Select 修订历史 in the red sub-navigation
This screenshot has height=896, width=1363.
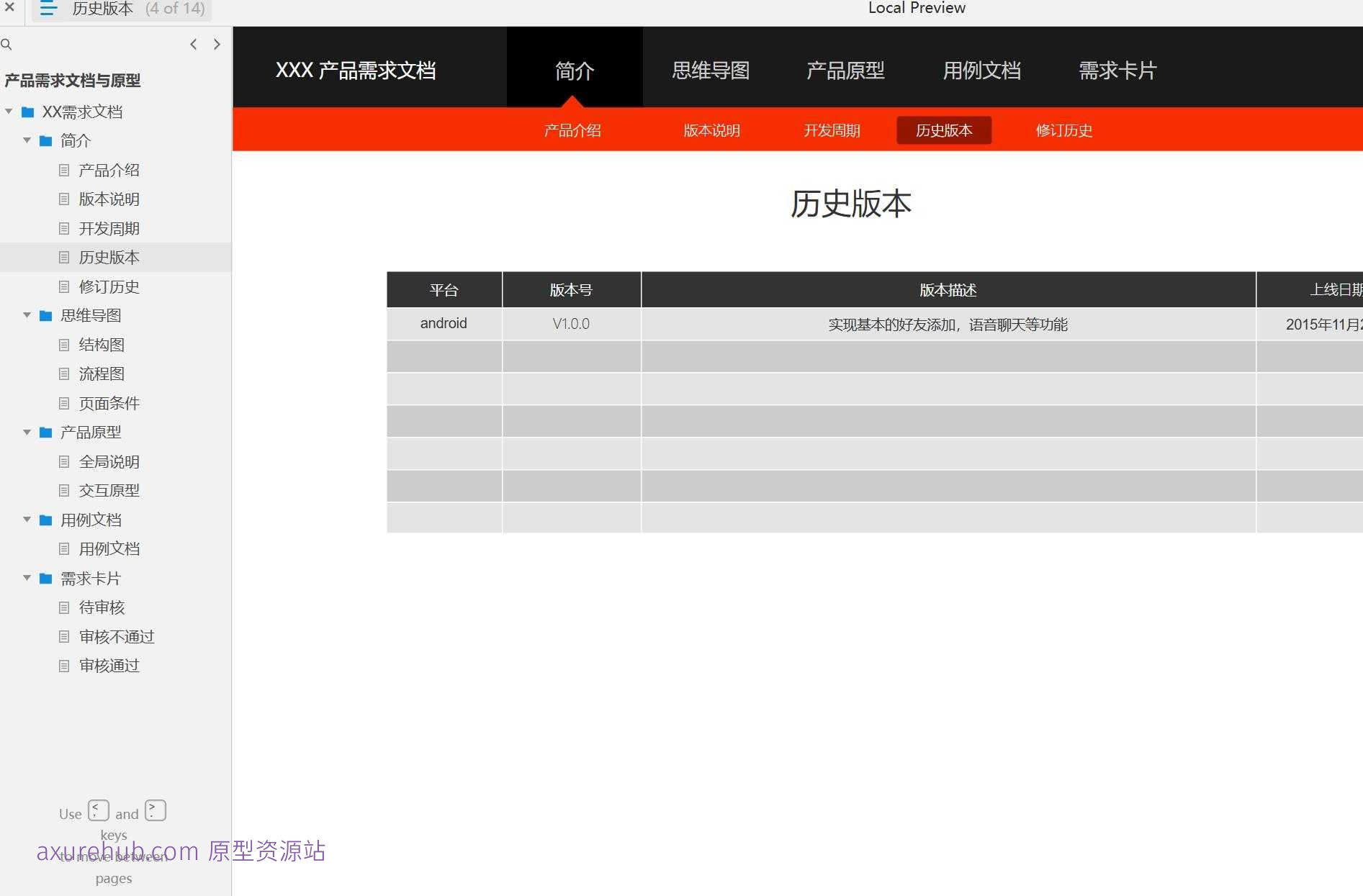tap(1063, 130)
